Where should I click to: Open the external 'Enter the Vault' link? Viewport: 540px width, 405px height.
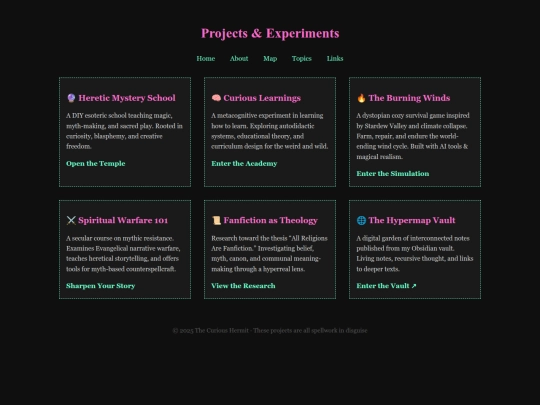(x=386, y=286)
